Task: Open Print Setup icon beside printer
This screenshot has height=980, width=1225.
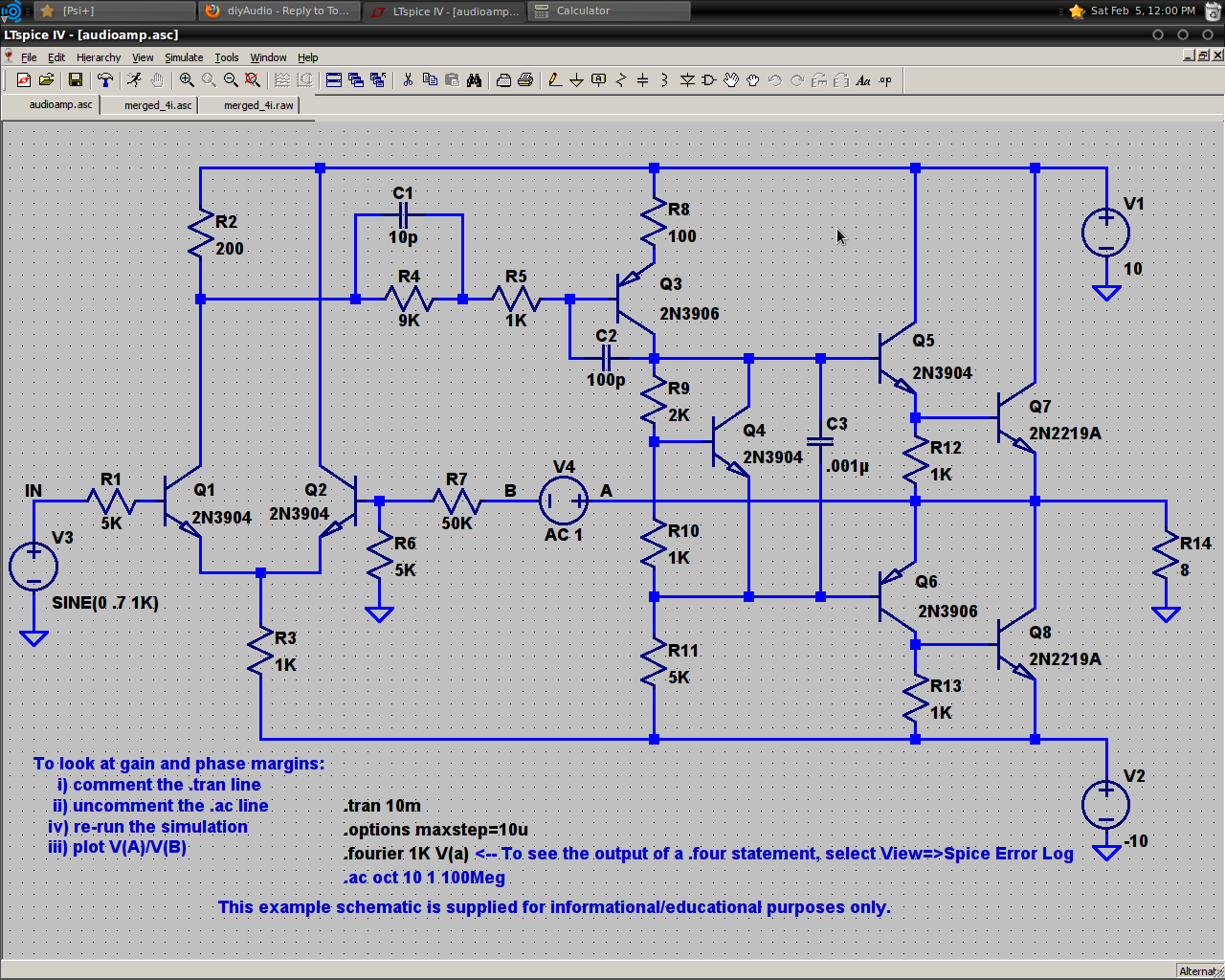Action: tap(503, 80)
